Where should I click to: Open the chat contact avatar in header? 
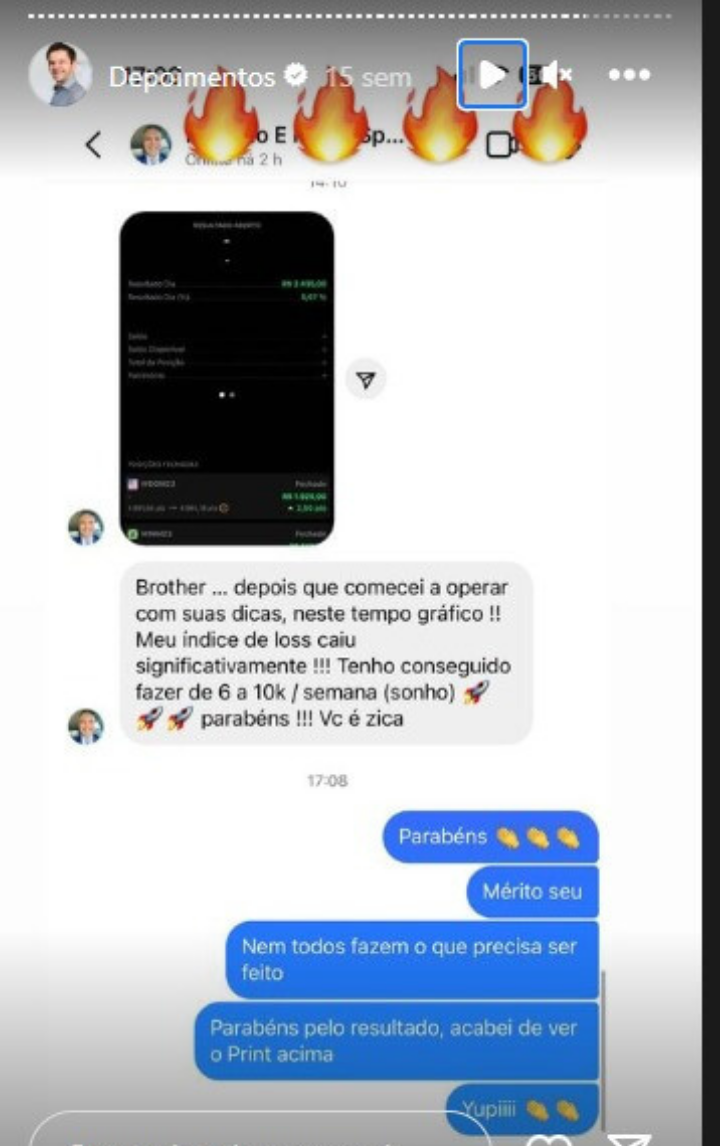pyautogui.click(x=151, y=144)
